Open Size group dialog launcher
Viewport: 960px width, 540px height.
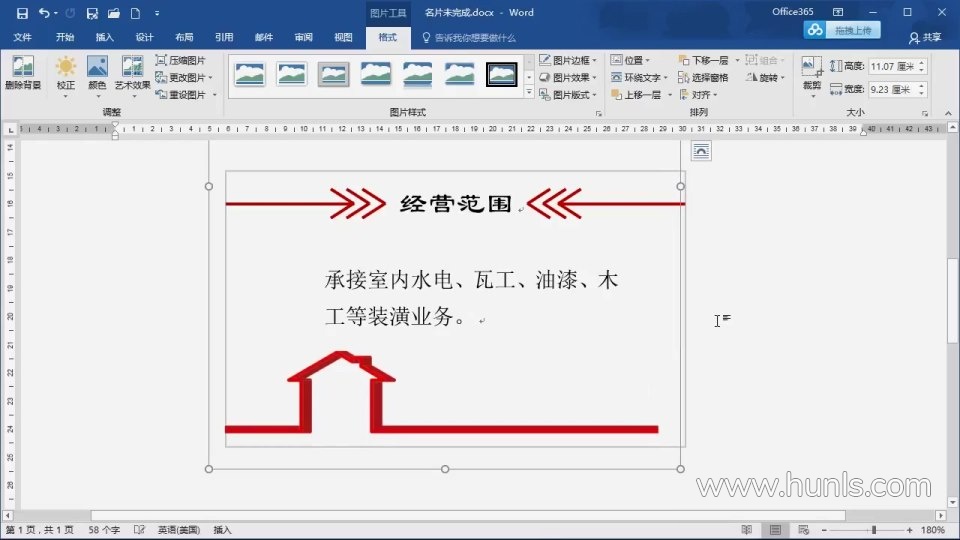pos(924,113)
